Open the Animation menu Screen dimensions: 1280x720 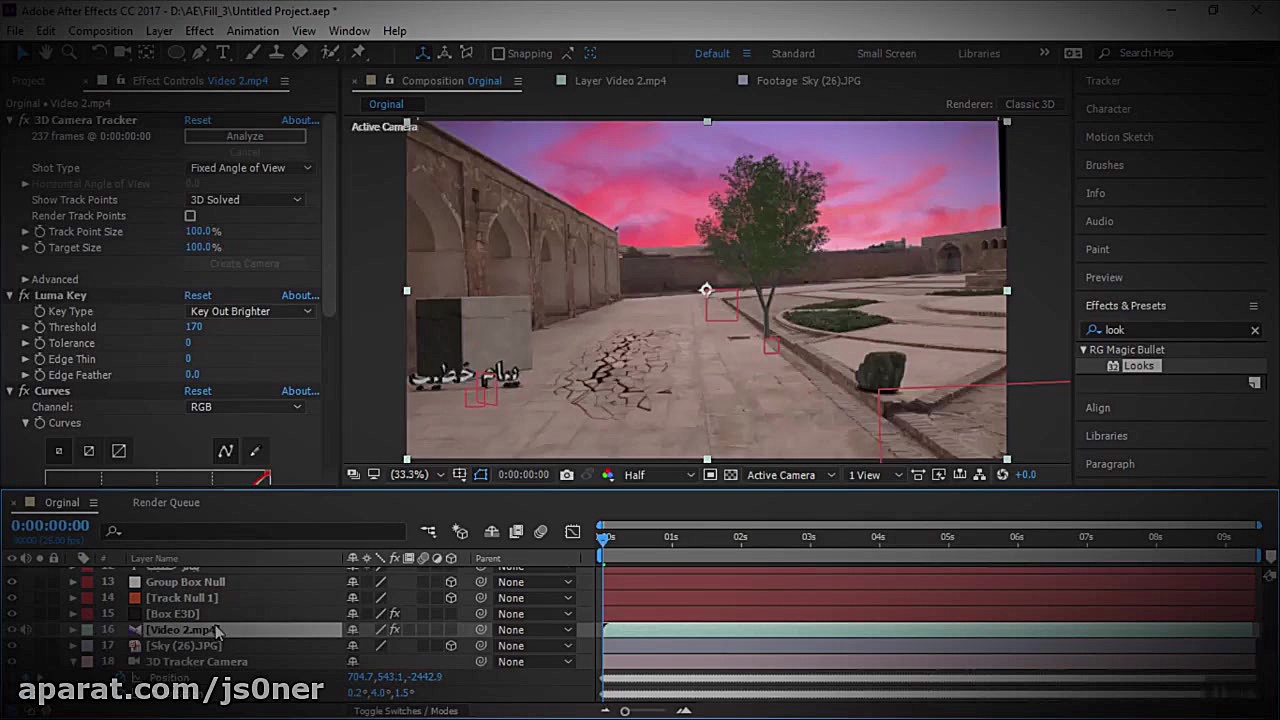click(x=252, y=31)
